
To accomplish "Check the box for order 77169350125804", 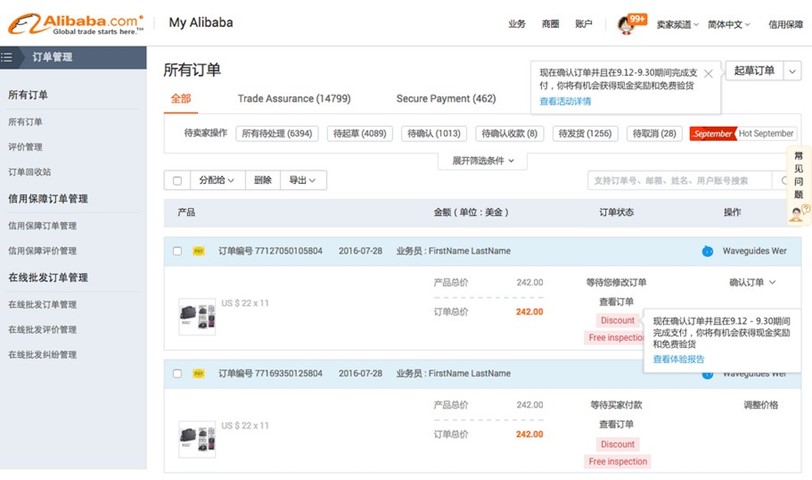I will [177, 373].
